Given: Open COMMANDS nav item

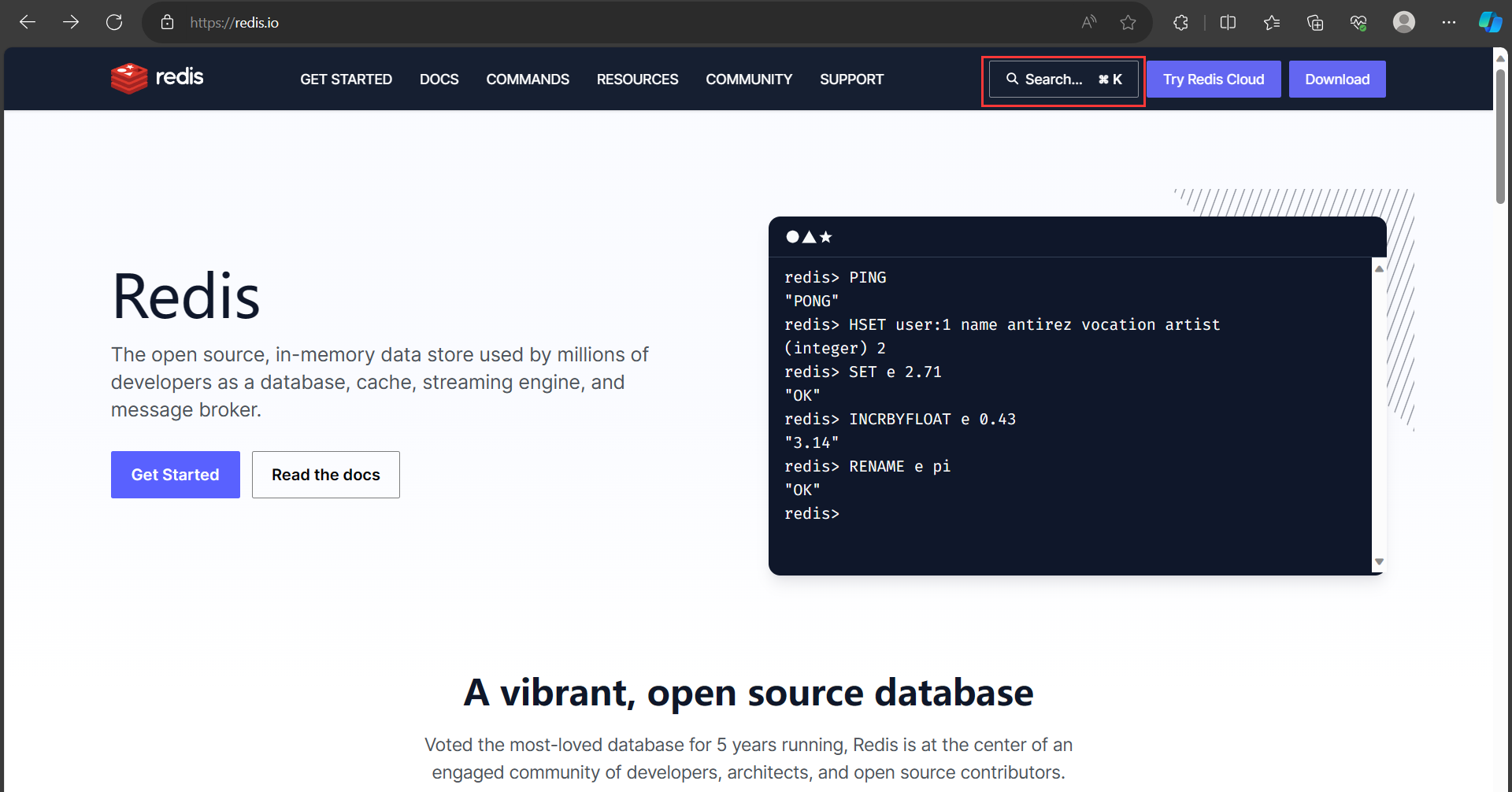Looking at the screenshot, I should (x=528, y=80).
